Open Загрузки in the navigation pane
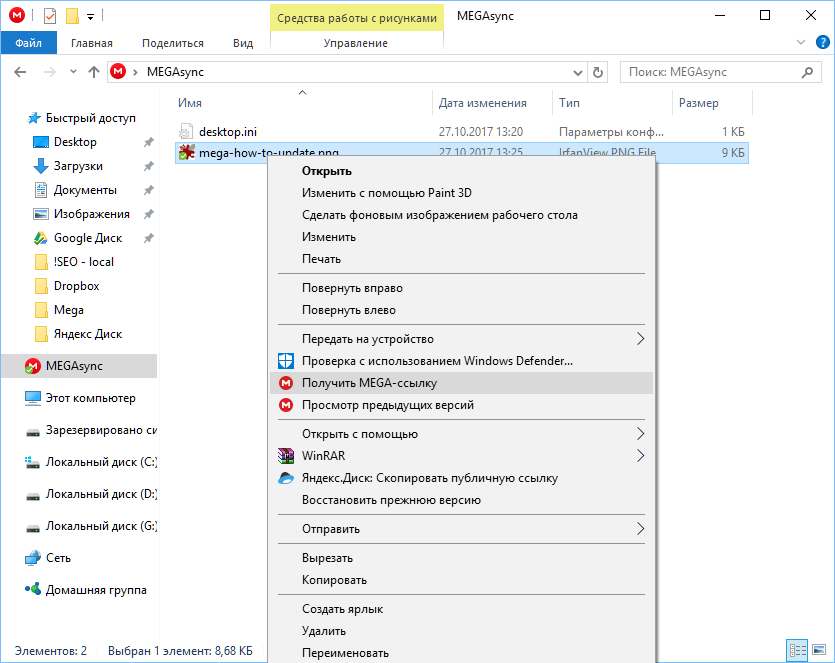The width and height of the screenshot is (835, 663). [78, 166]
